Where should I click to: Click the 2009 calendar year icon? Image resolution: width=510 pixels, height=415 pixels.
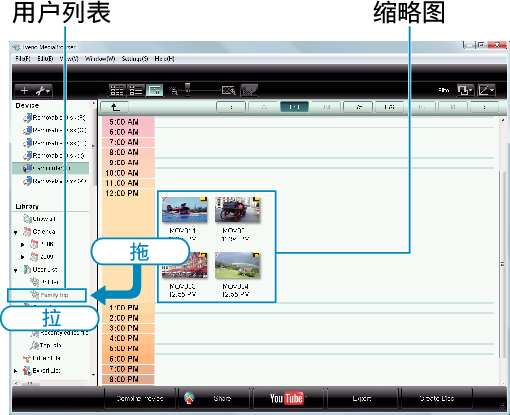click(34, 257)
